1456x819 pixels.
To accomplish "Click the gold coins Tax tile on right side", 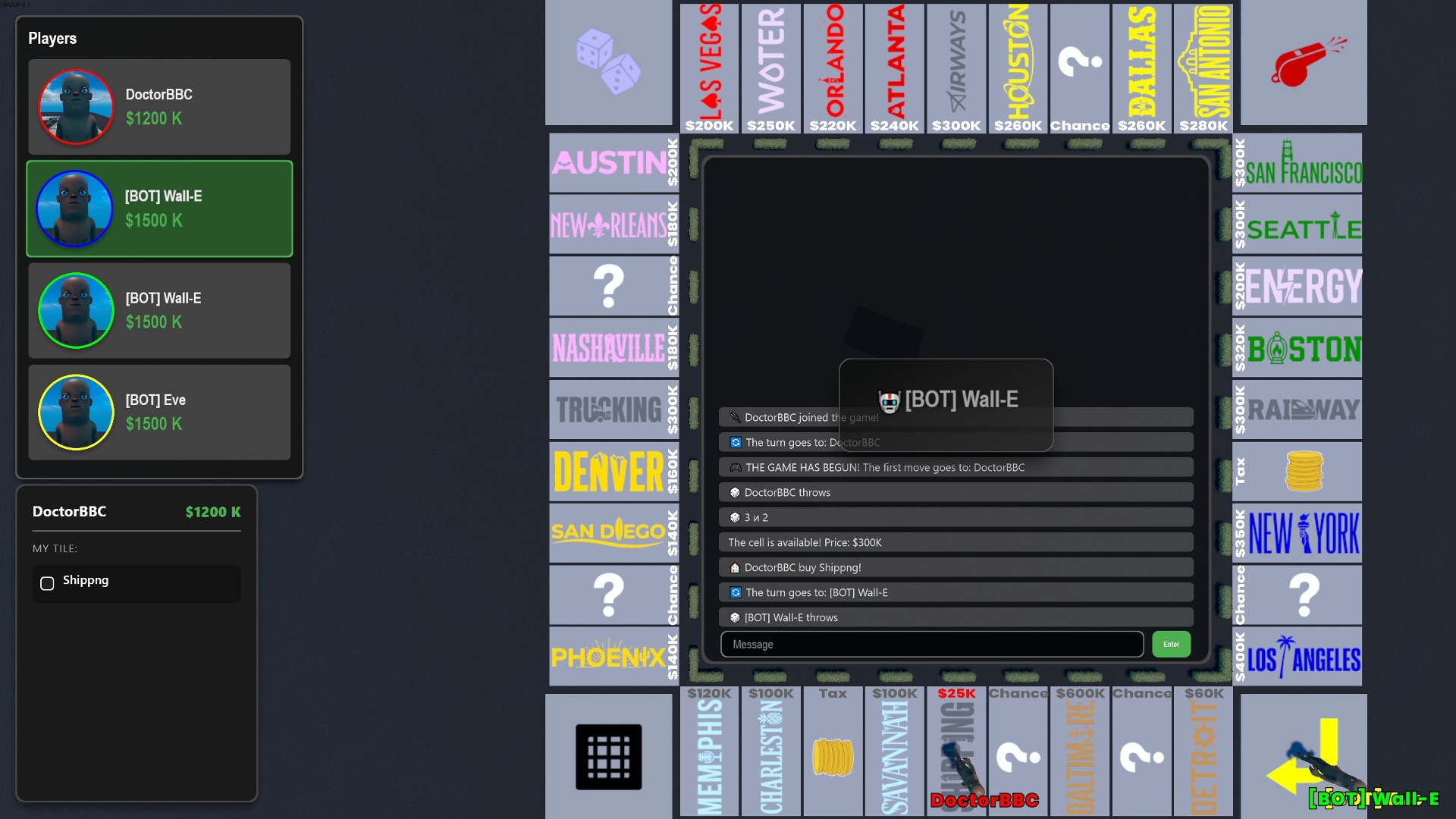I will (x=1304, y=471).
